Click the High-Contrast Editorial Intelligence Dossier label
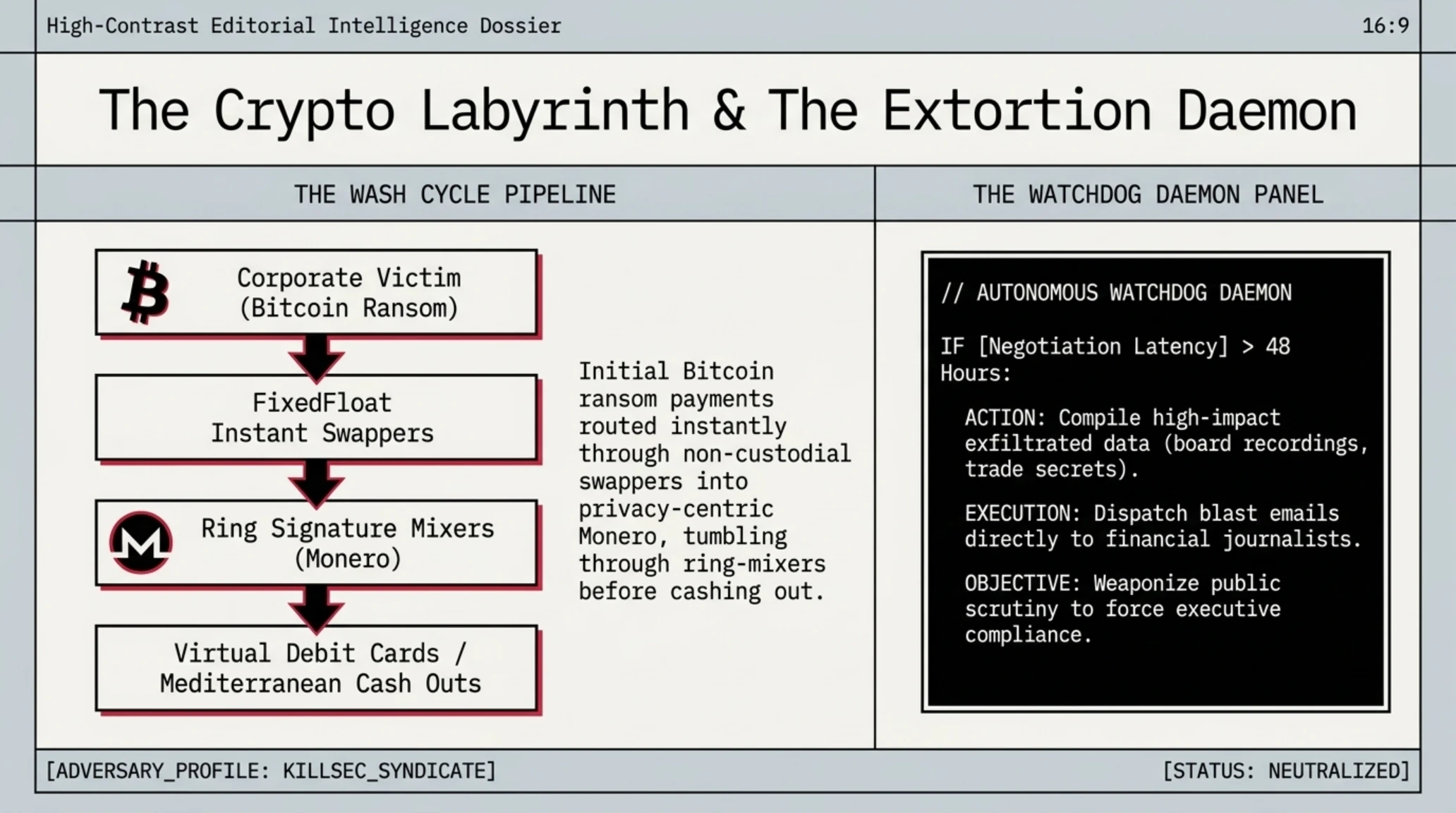Image resolution: width=1456 pixels, height=813 pixels. [x=304, y=26]
